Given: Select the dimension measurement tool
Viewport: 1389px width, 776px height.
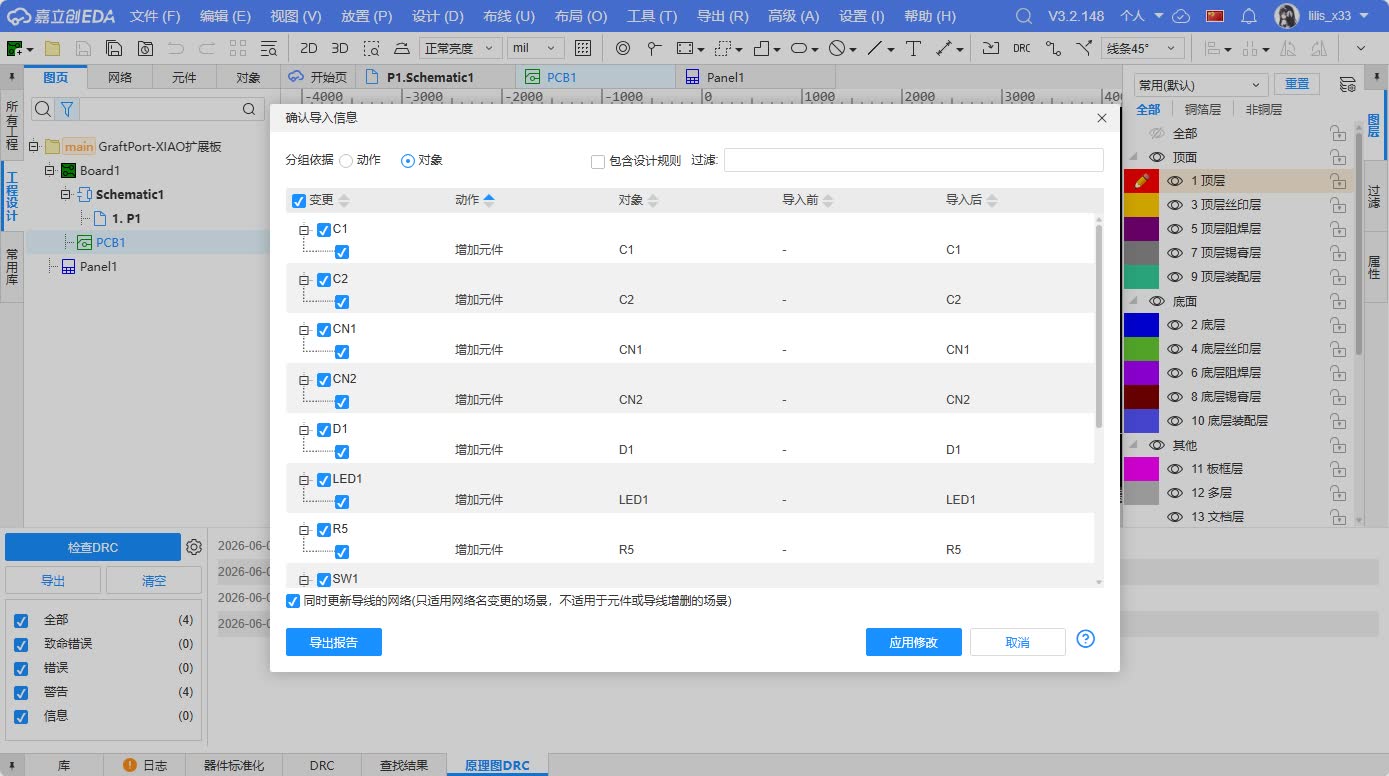Looking at the screenshot, I should pyautogui.click(x=943, y=48).
